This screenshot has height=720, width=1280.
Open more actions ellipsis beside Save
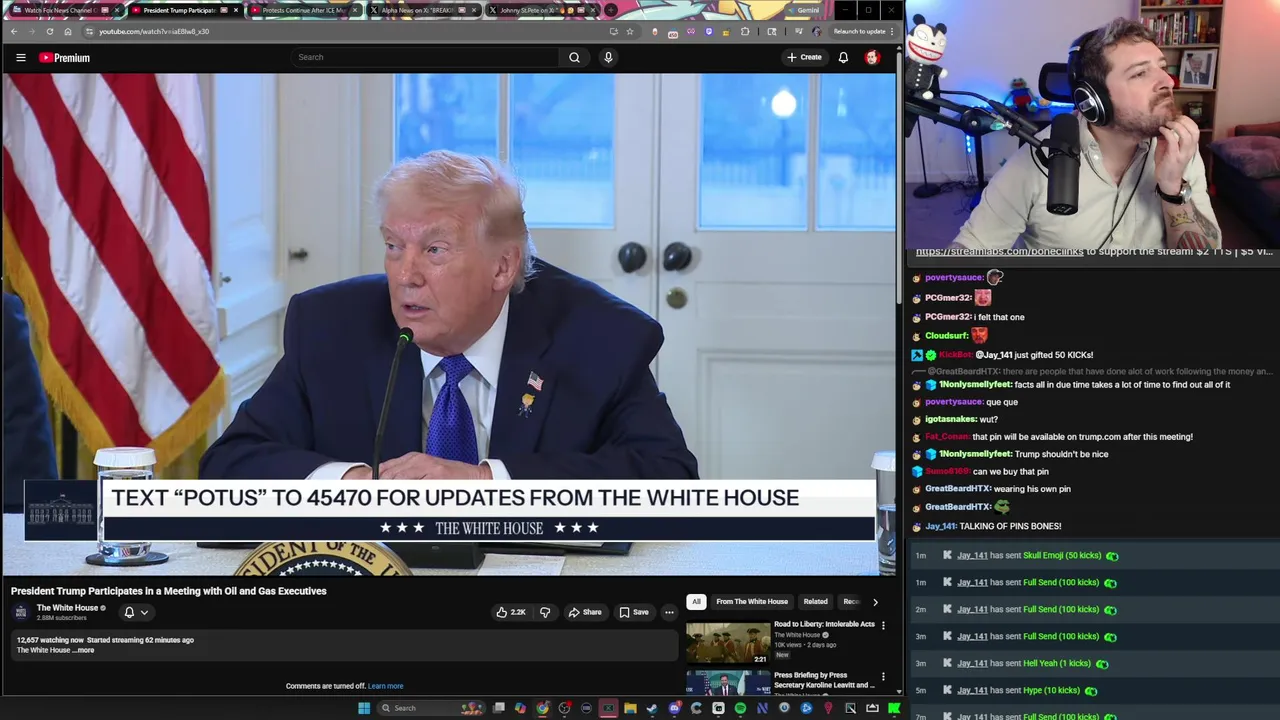pyautogui.click(x=669, y=612)
